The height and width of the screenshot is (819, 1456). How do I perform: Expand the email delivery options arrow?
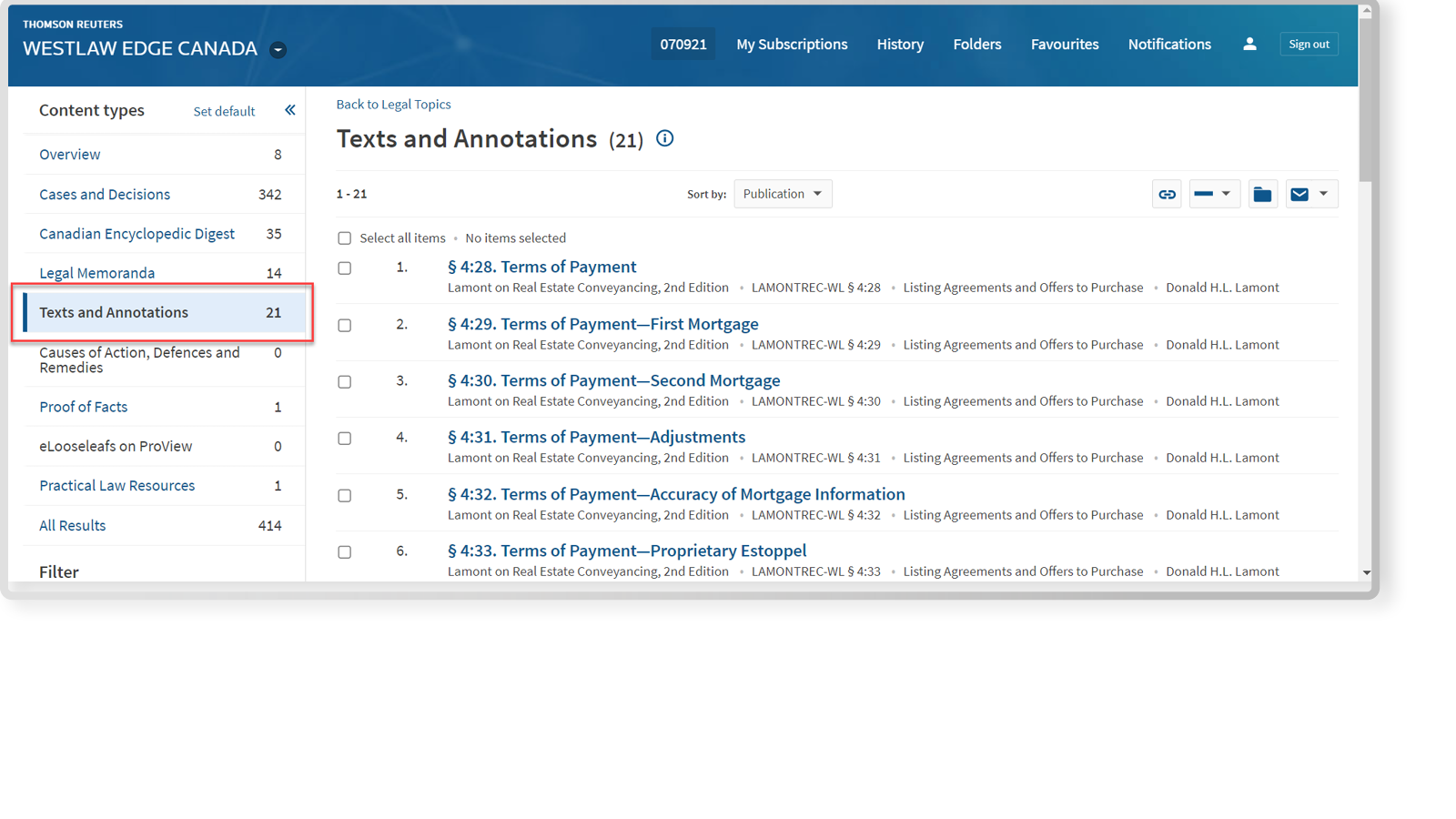click(x=1324, y=194)
